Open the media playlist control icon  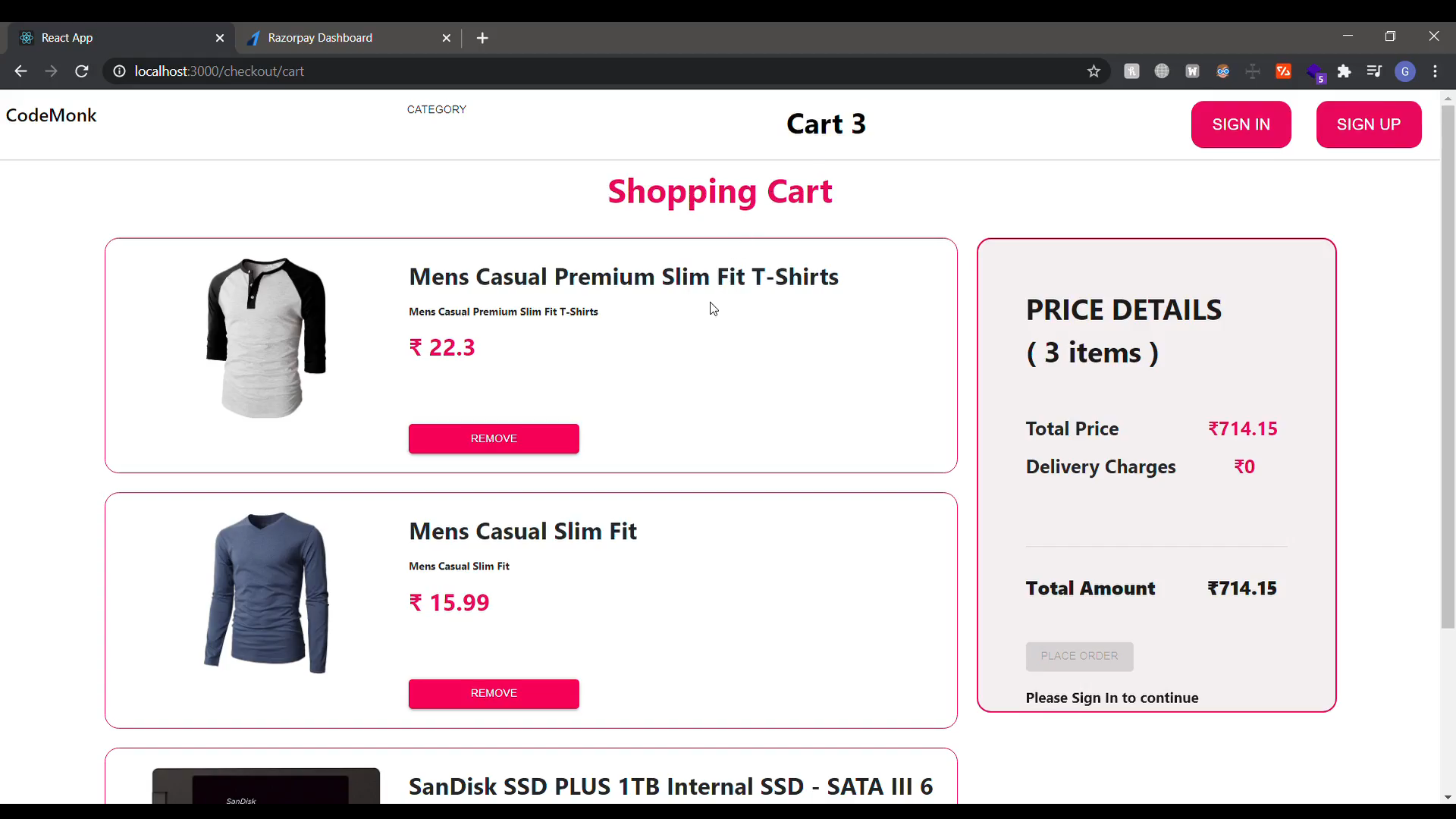(x=1374, y=71)
